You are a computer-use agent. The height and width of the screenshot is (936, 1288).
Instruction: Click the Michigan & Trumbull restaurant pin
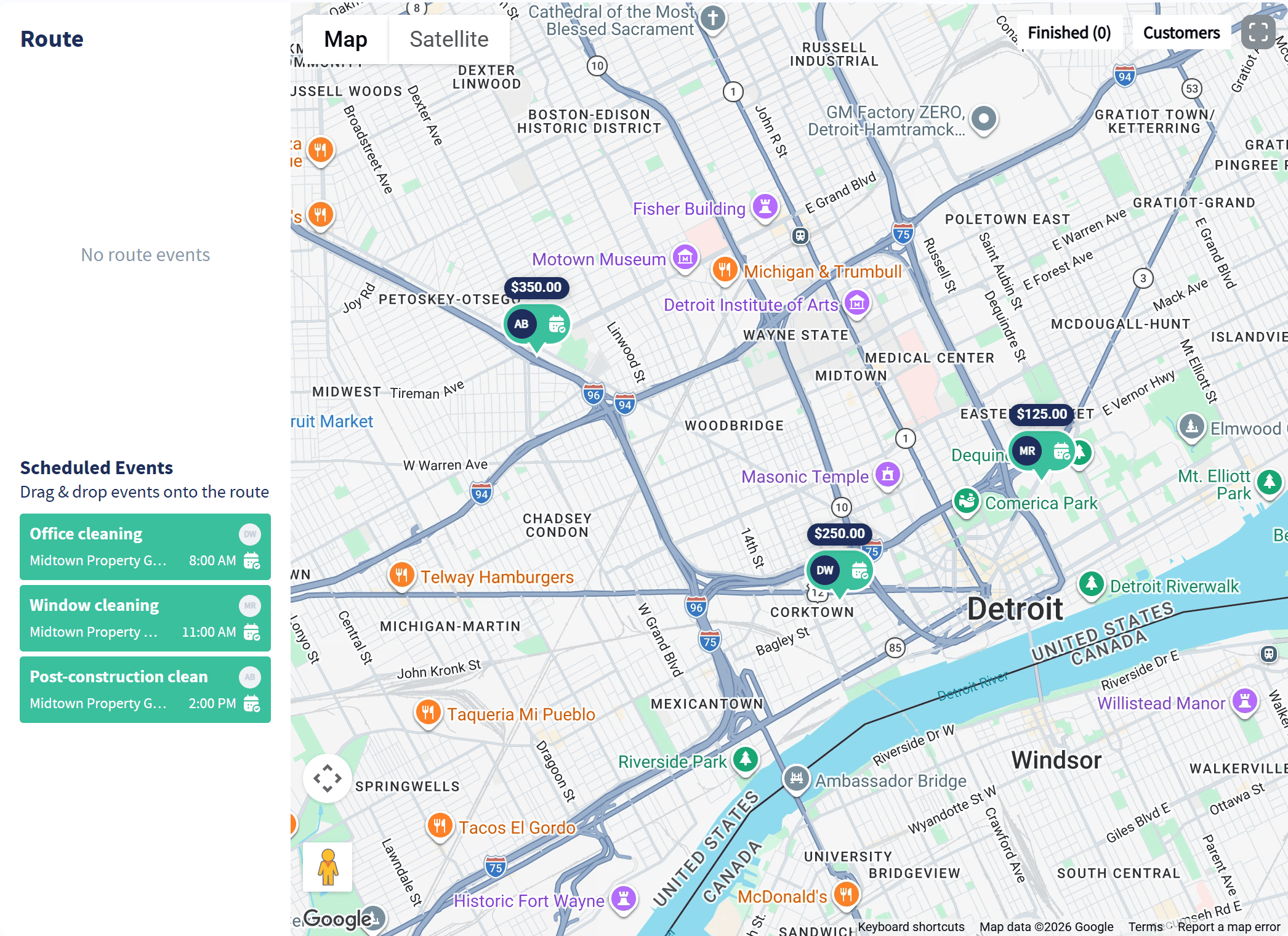pyautogui.click(x=725, y=269)
